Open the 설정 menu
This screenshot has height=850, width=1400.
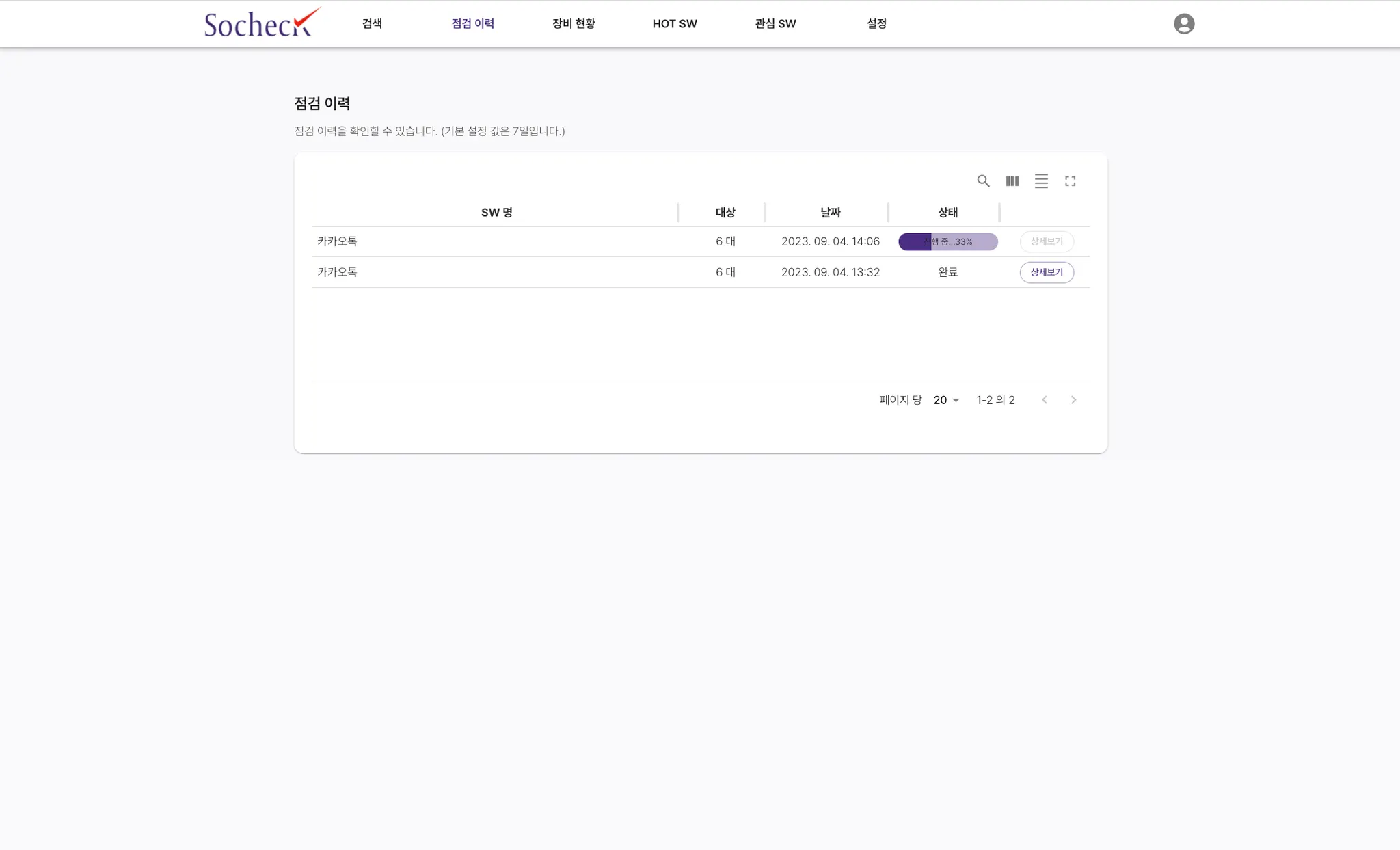point(876,24)
